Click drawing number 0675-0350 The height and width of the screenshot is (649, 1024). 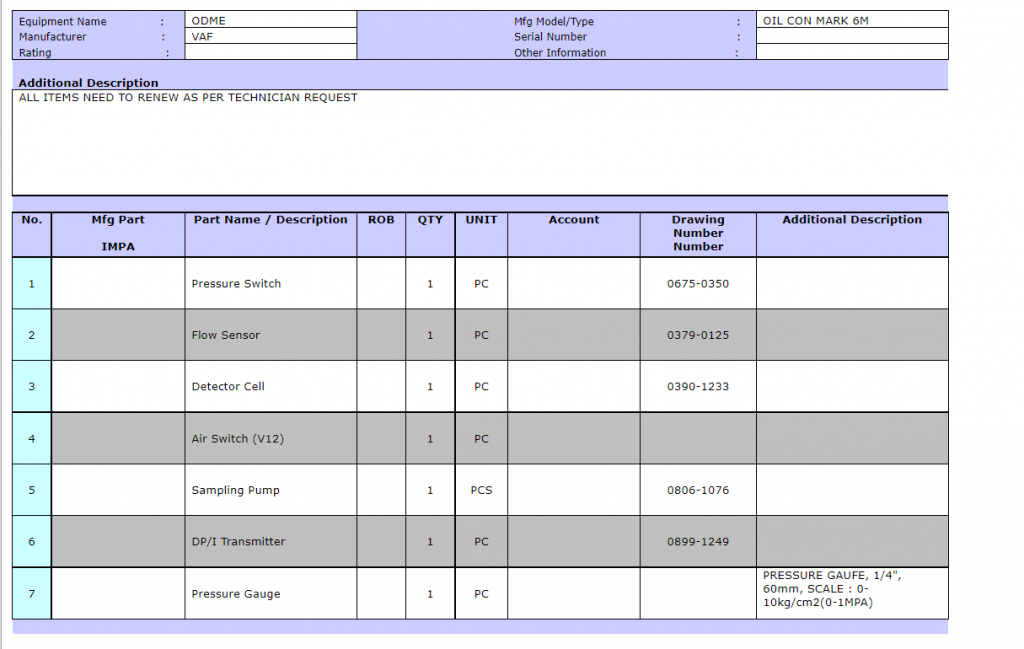coord(698,284)
